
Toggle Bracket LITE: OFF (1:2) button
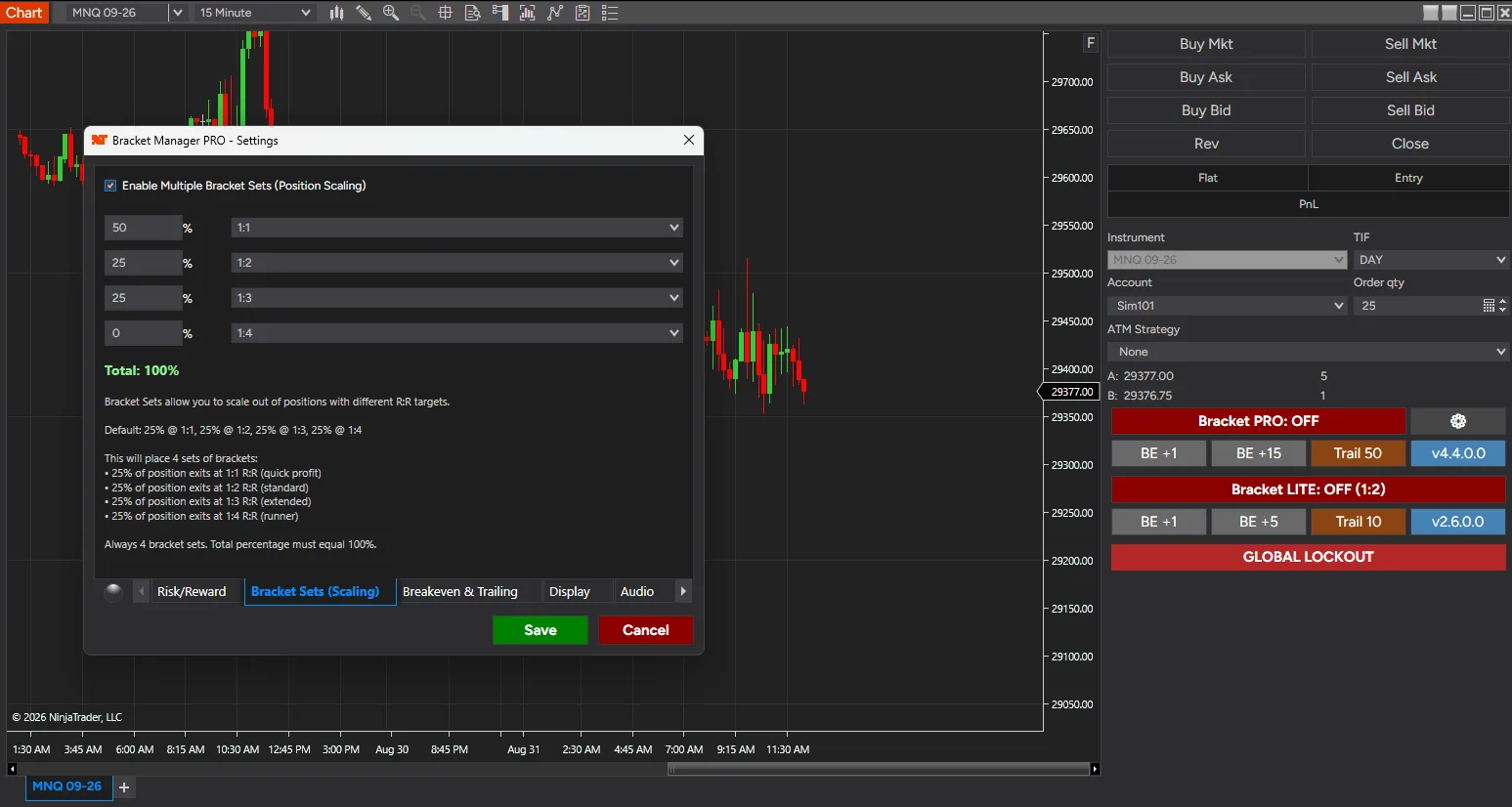pyautogui.click(x=1308, y=489)
